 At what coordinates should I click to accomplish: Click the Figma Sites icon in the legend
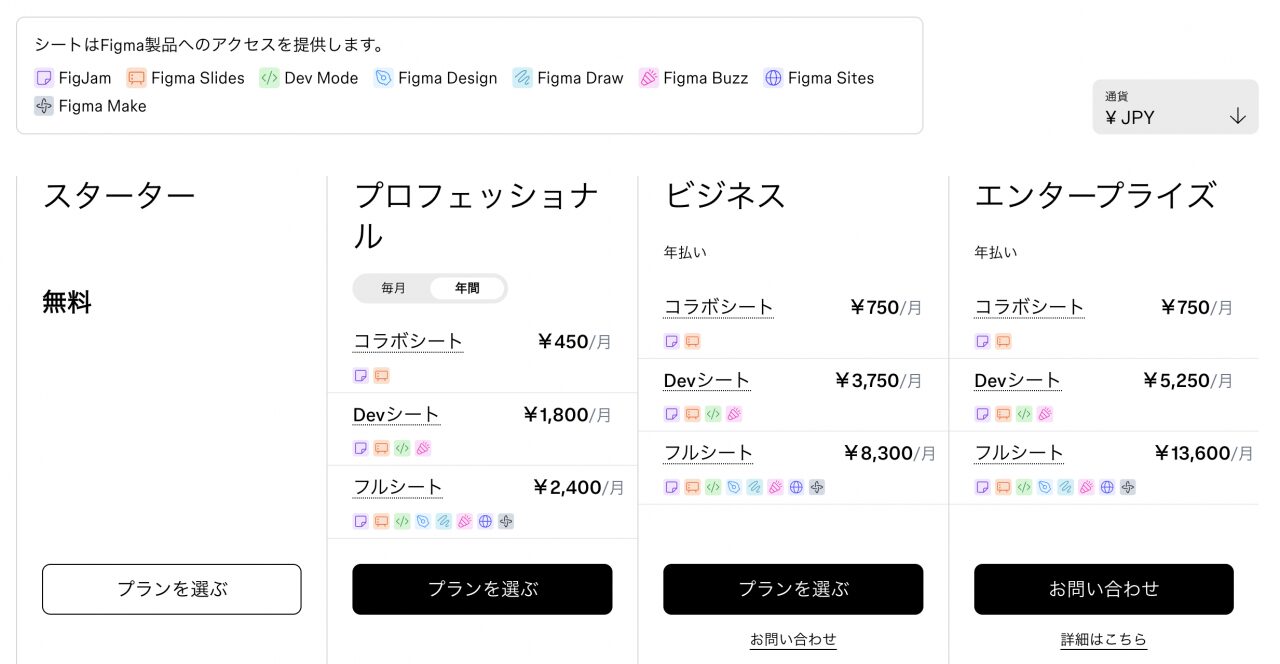click(773, 78)
